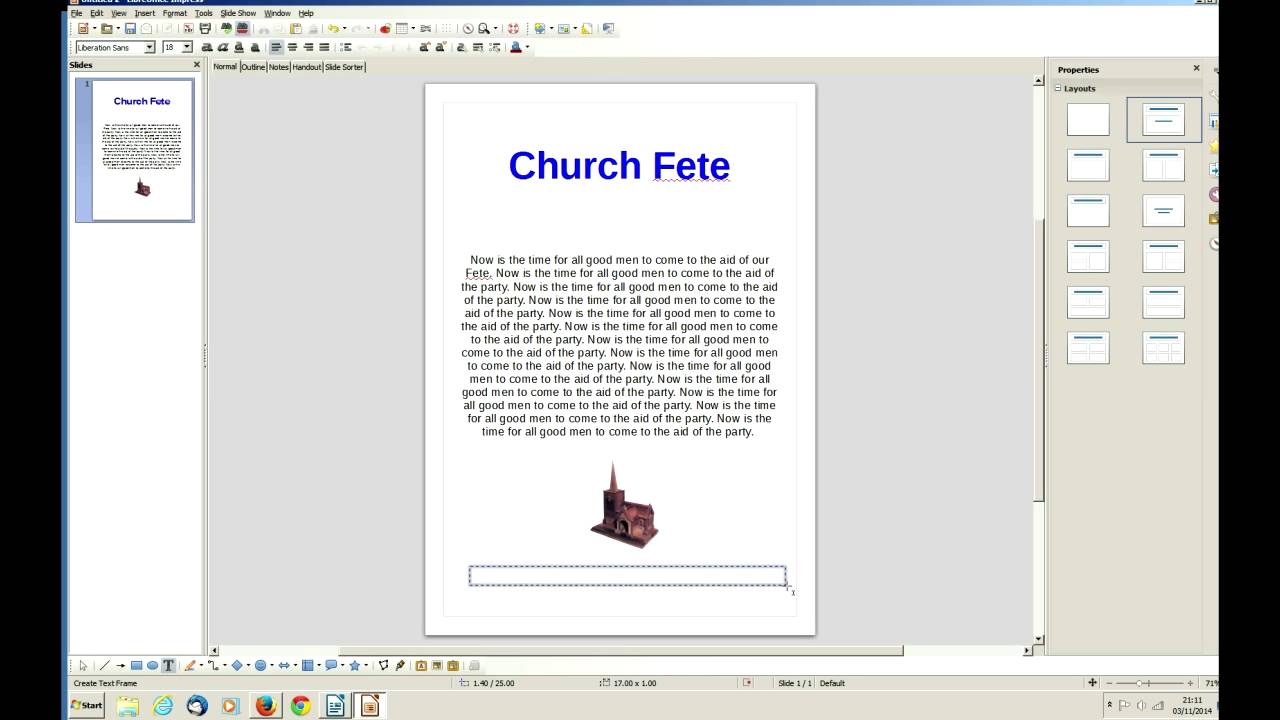Viewport: 1280px width, 720px height.
Task: Toggle Italic text formatting
Action: pos(223,47)
